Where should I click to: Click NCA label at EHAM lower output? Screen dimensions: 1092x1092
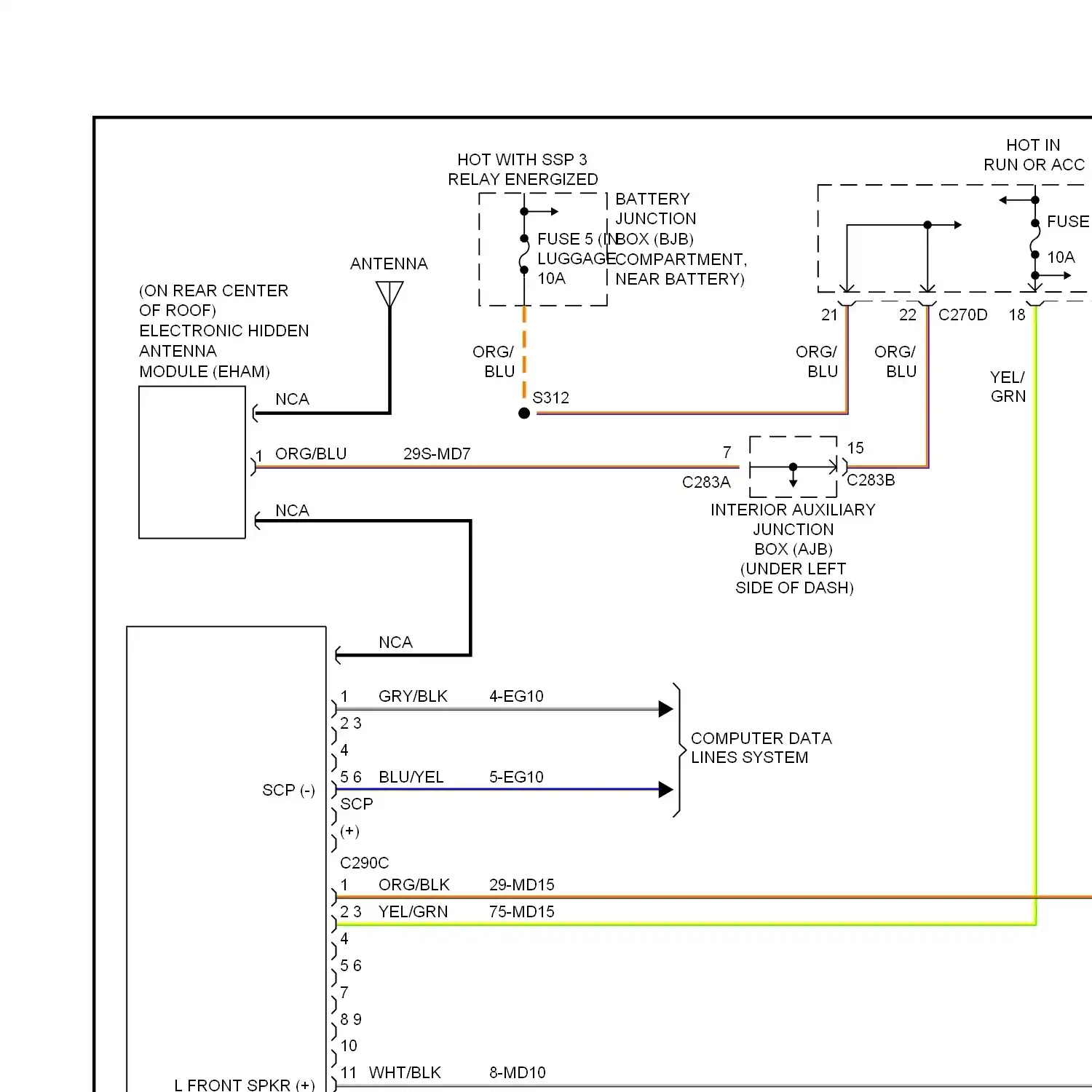[292, 510]
